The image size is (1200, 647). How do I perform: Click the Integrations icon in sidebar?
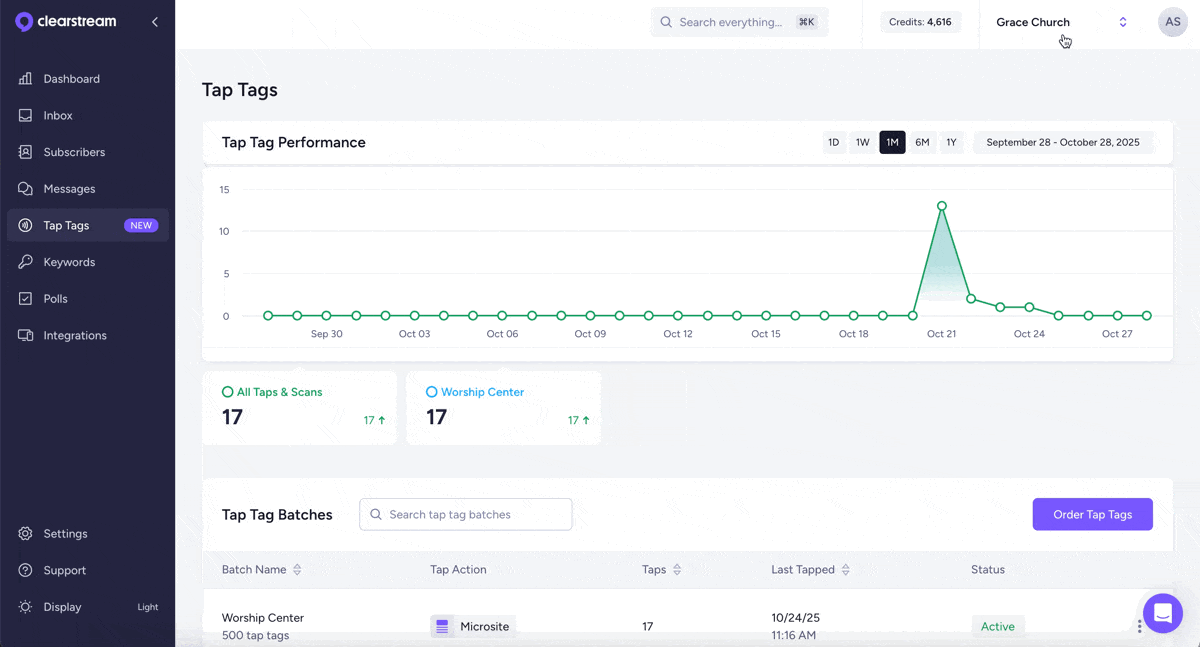[x=25, y=336]
